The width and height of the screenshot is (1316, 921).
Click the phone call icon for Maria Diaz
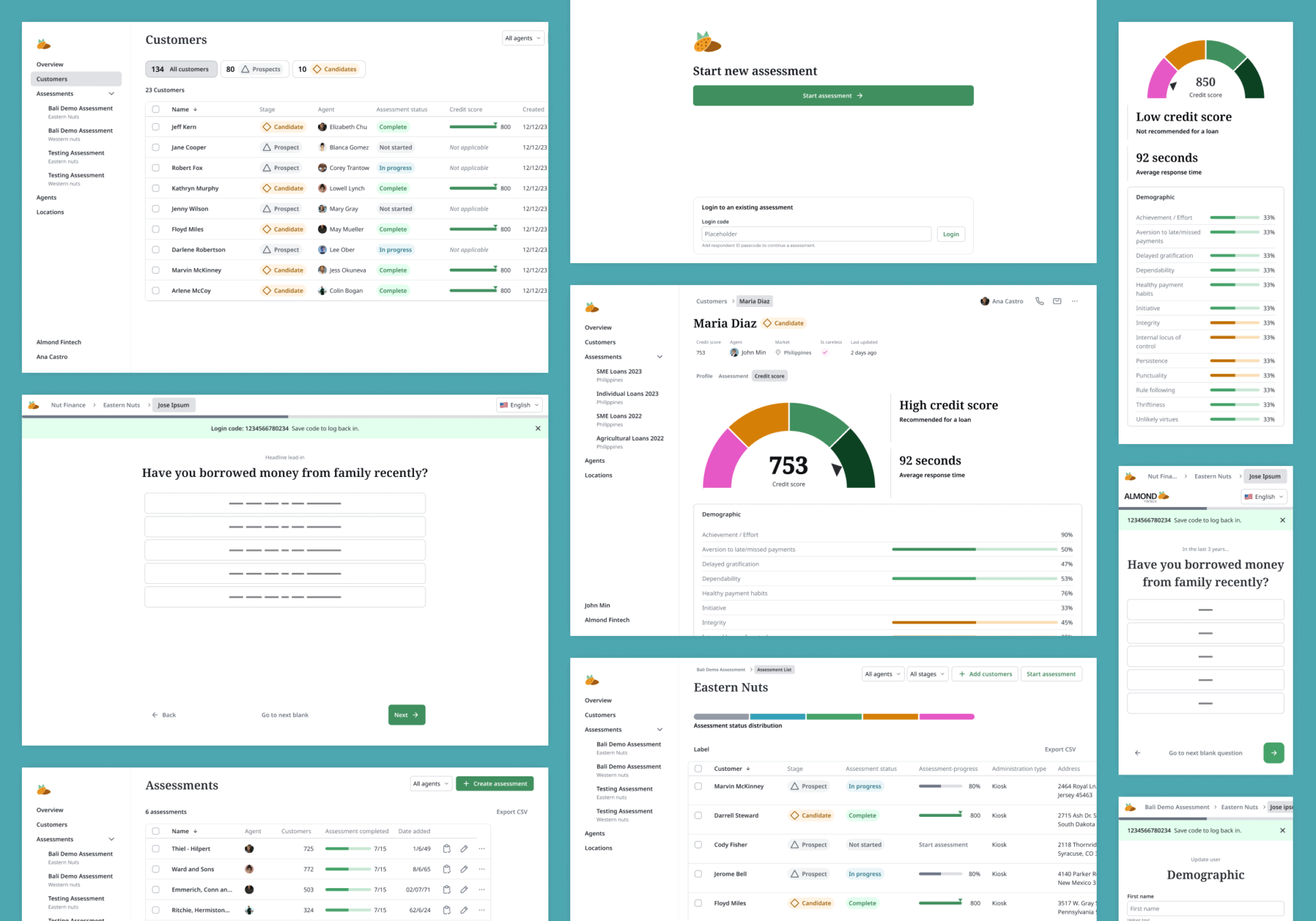click(x=1039, y=302)
